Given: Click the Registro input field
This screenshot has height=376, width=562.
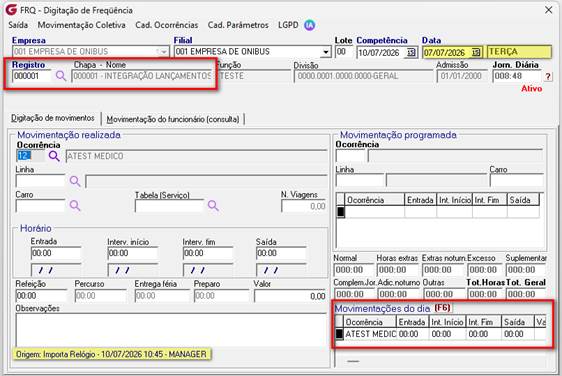Looking at the screenshot, I should 32,76.
